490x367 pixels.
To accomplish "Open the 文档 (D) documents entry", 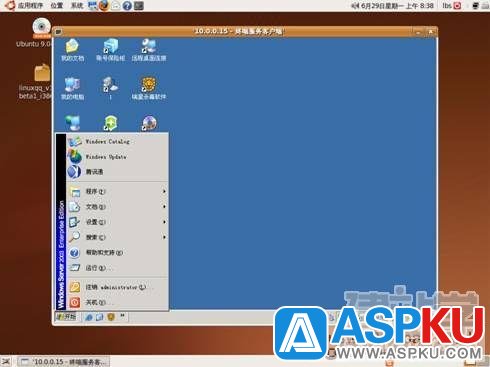I will [x=117, y=207].
